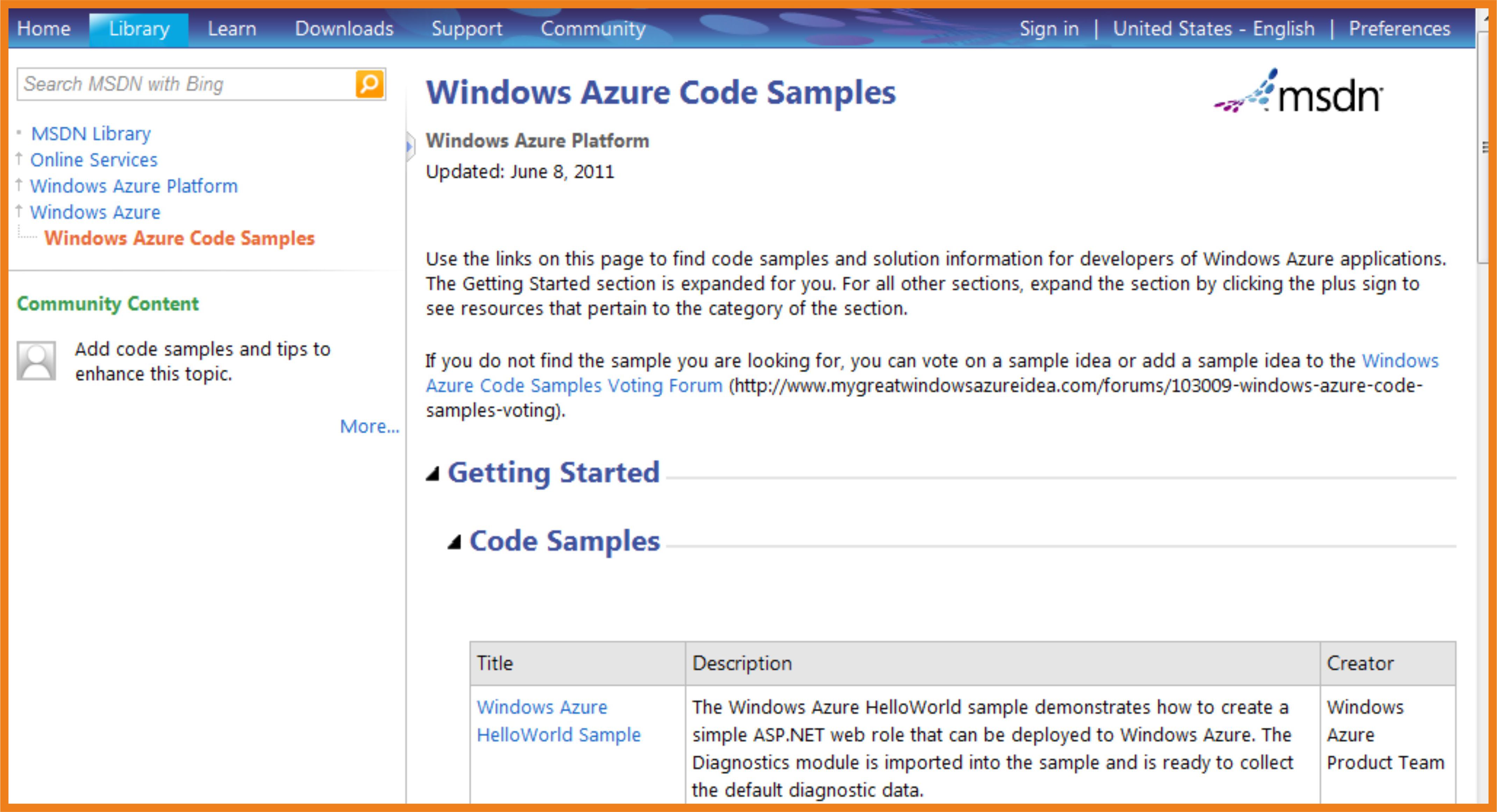The height and width of the screenshot is (812, 1497).
Task: Navigate to Windows Azure Platform in tree
Action: [x=133, y=186]
